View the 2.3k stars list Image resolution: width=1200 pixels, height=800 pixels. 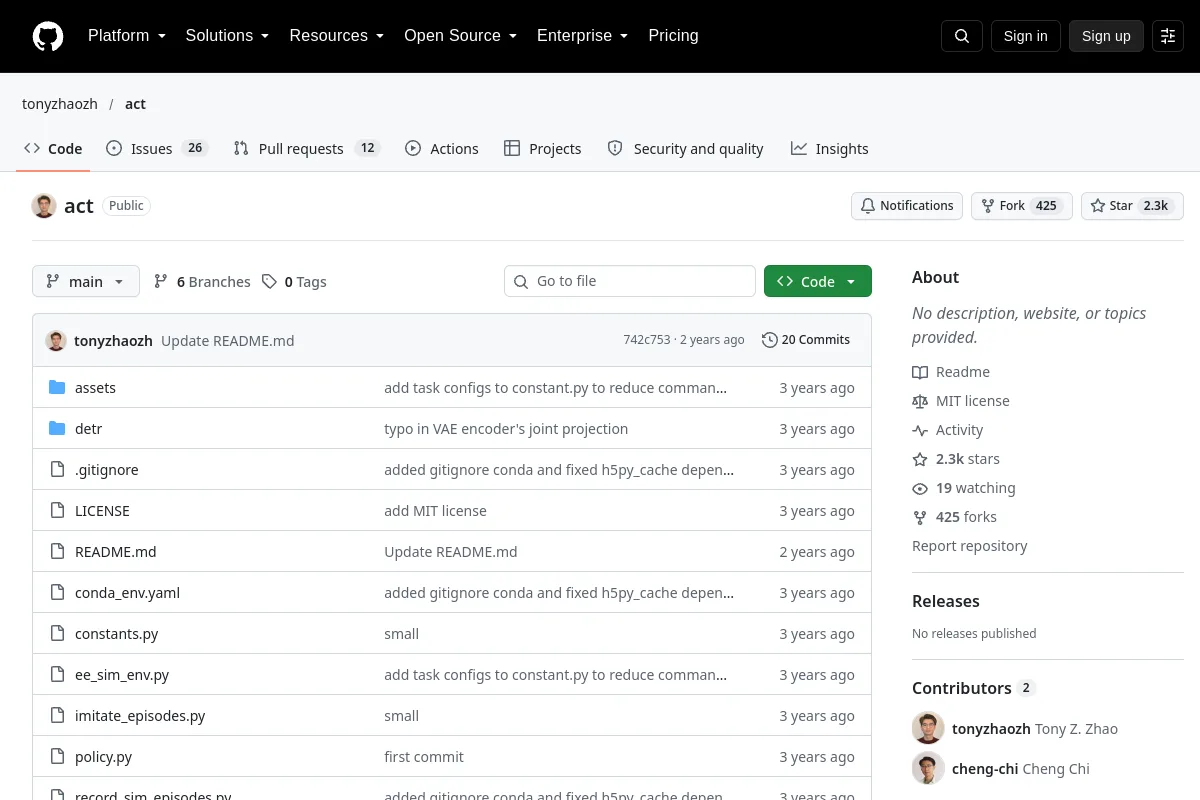[x=956, y=459]
